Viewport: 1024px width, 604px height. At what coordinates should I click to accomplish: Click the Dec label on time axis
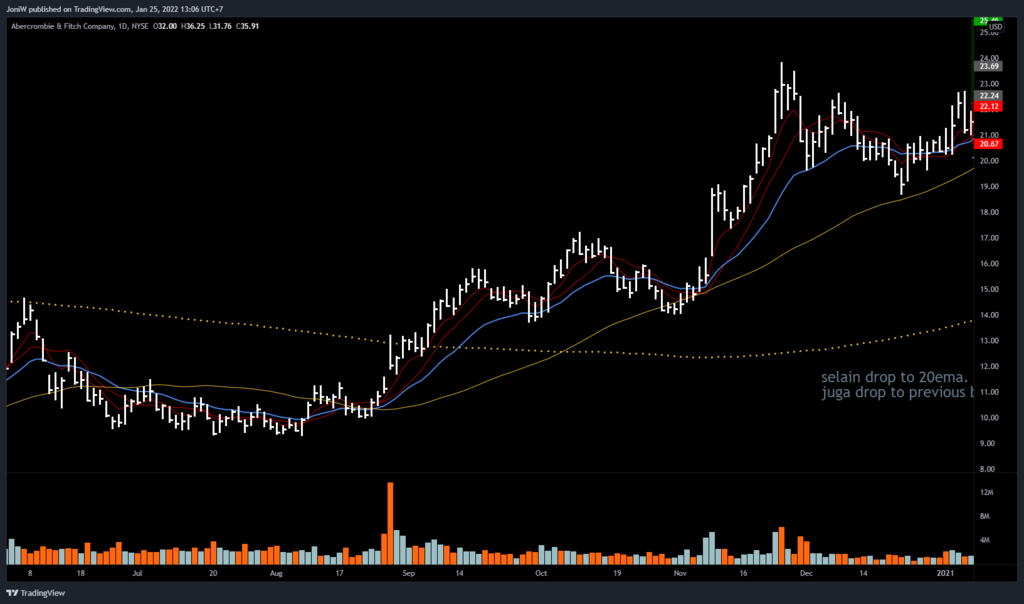(807, 575)
